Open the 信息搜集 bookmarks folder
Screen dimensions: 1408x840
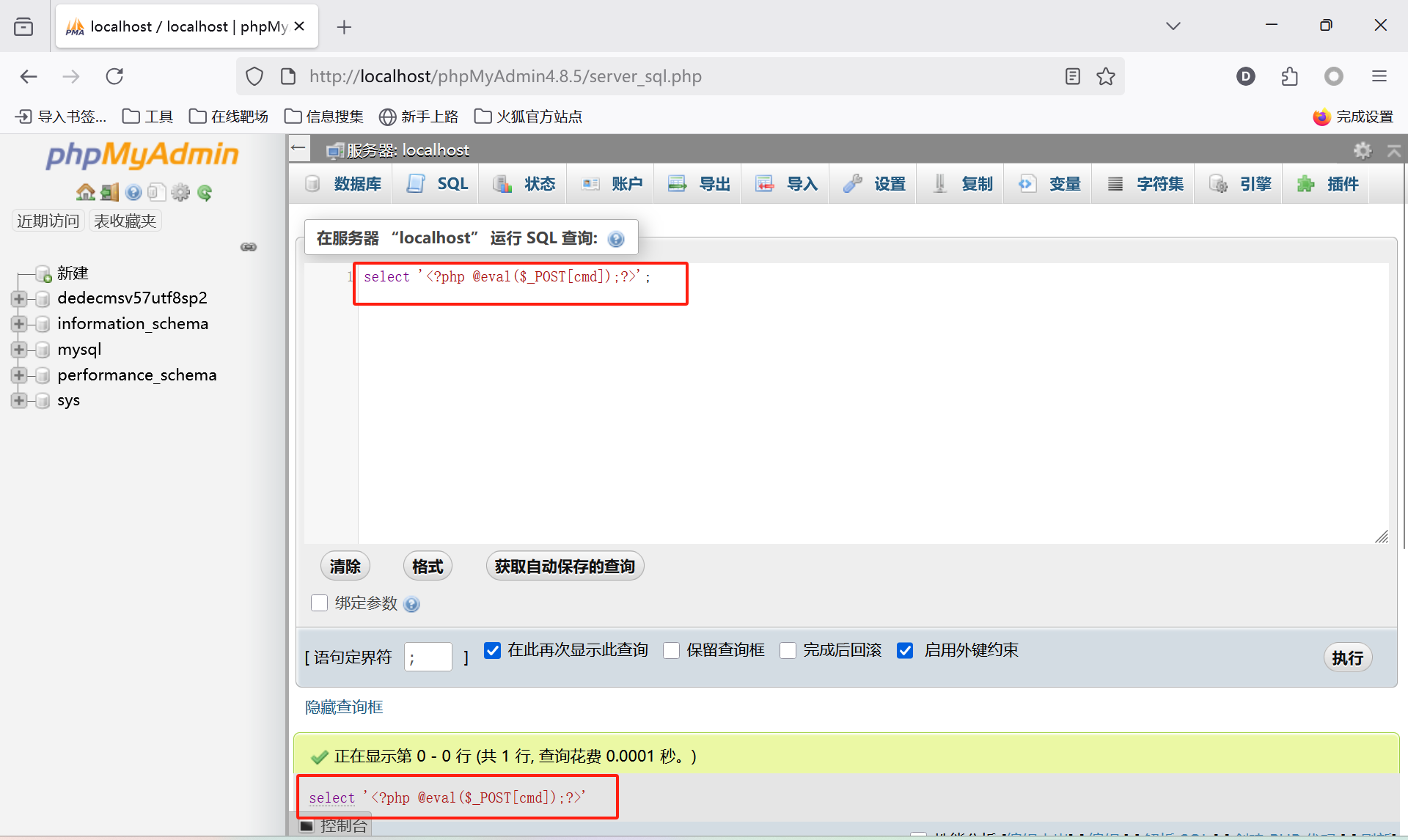[x=324, y=117]
